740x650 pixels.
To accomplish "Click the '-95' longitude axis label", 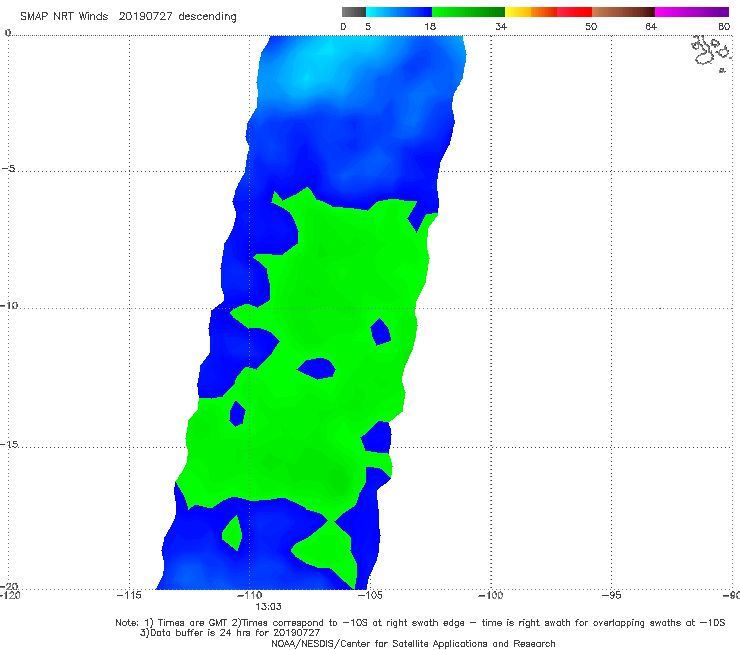I will click(611, 595).
